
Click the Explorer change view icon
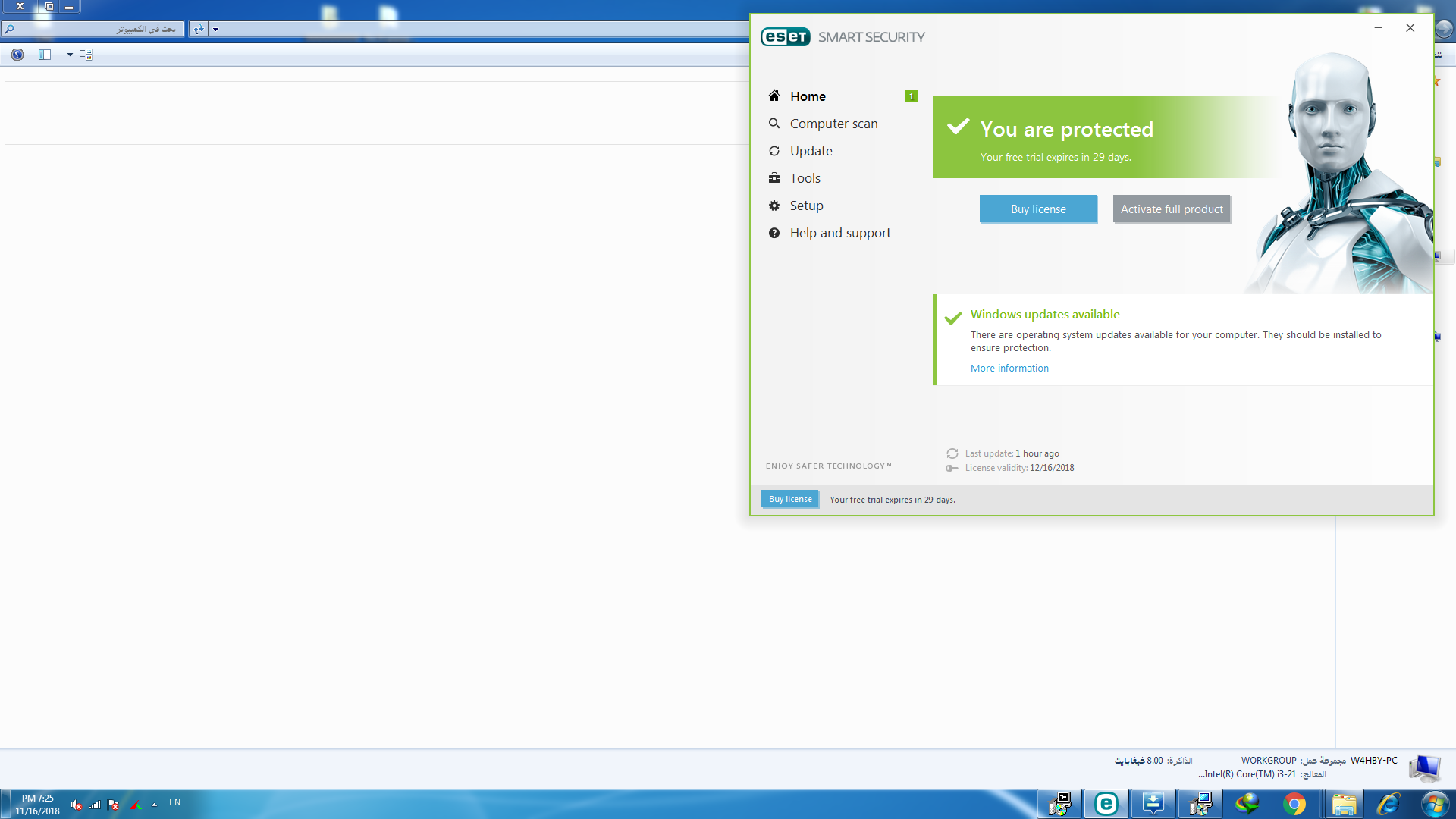86,55
